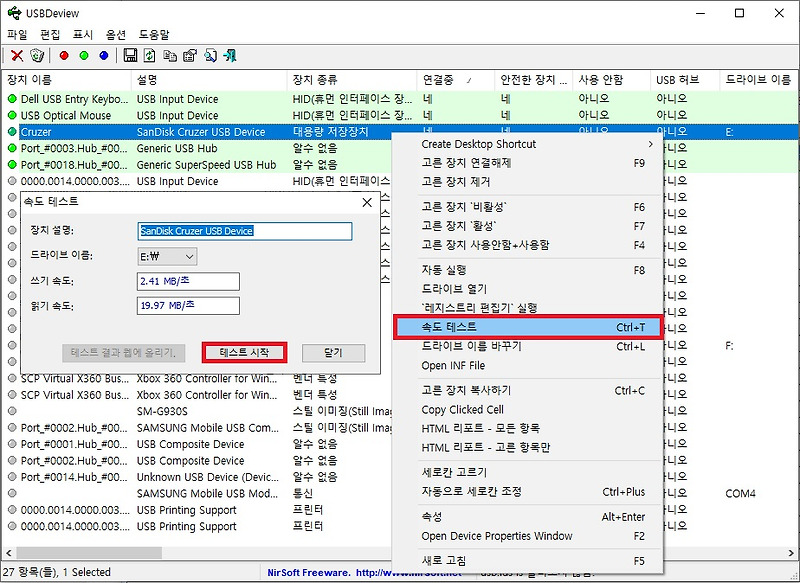Viewport: 800px width, 583px height.
Task: Click green status dot of Port_#0018.Hub row
Action: tap(12, 164)
